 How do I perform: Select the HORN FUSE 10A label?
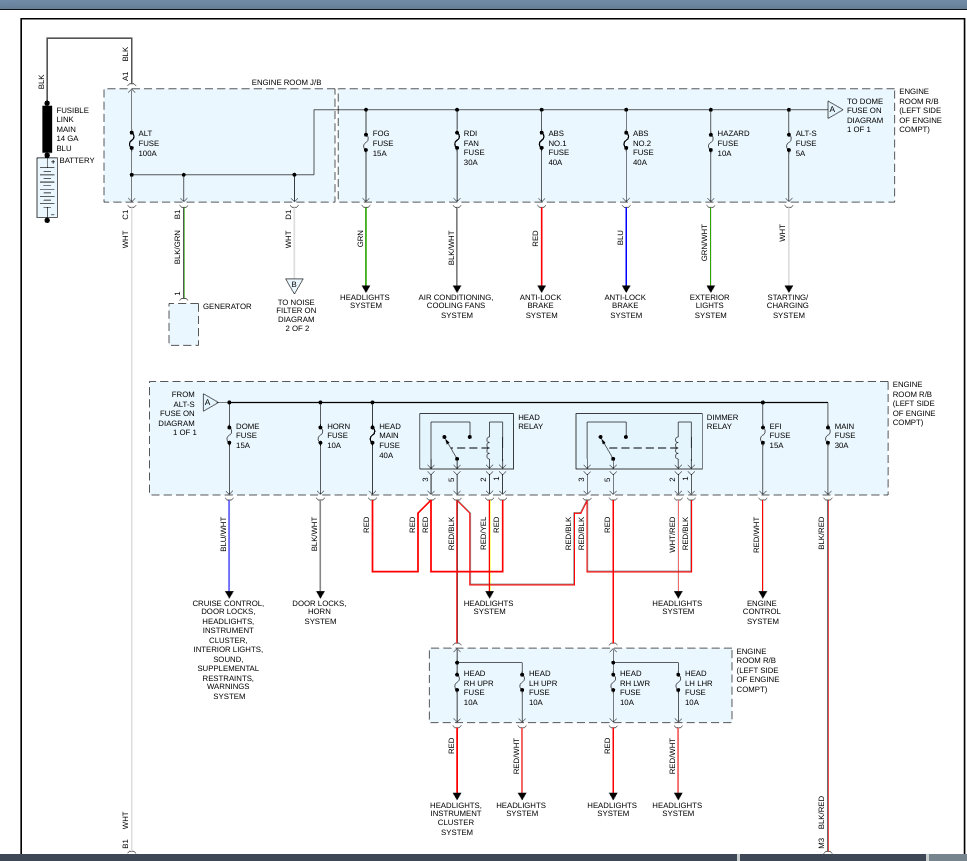[338, 435]
